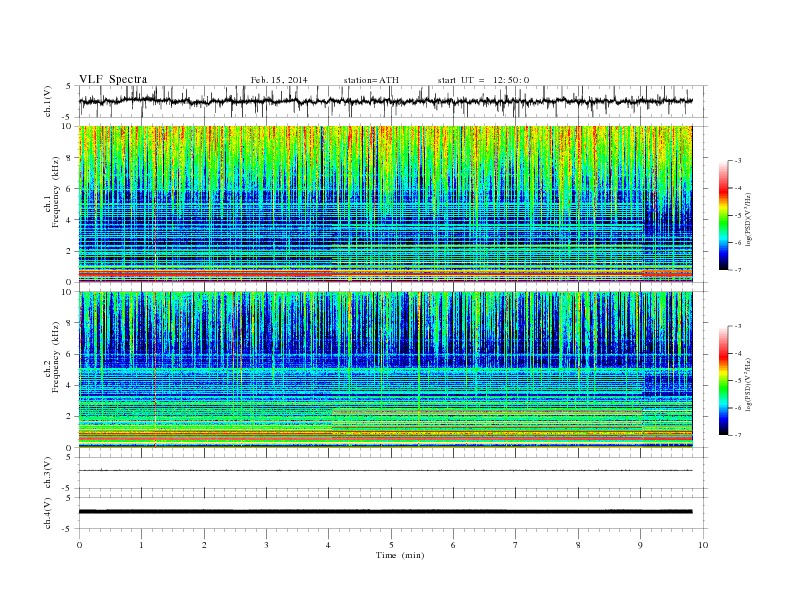Image resolution: width=792 pixels, height=612 pixels.
Task: Click time axis tick label "7"
Action: [x=516, y=545]
